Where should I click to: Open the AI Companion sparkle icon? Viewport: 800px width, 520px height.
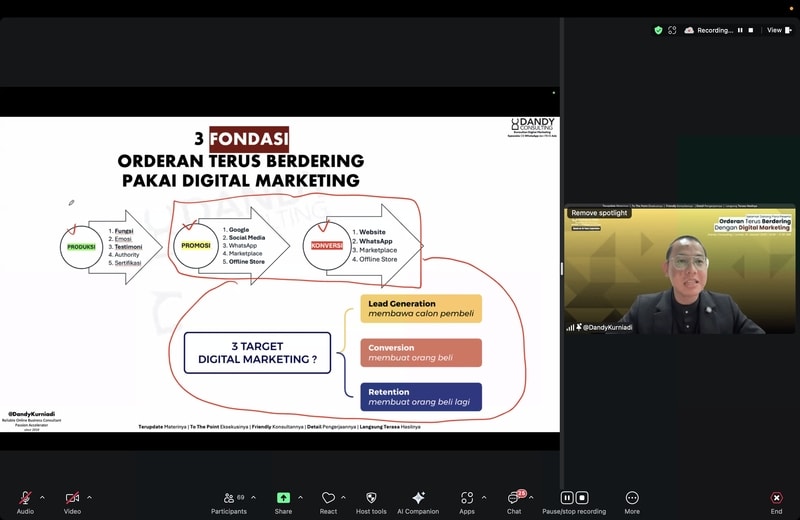coord(418,497)
